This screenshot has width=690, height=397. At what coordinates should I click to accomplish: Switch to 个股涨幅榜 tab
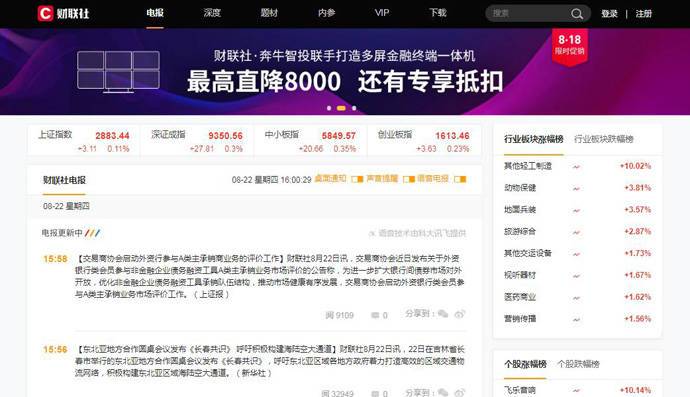point(525,364)
